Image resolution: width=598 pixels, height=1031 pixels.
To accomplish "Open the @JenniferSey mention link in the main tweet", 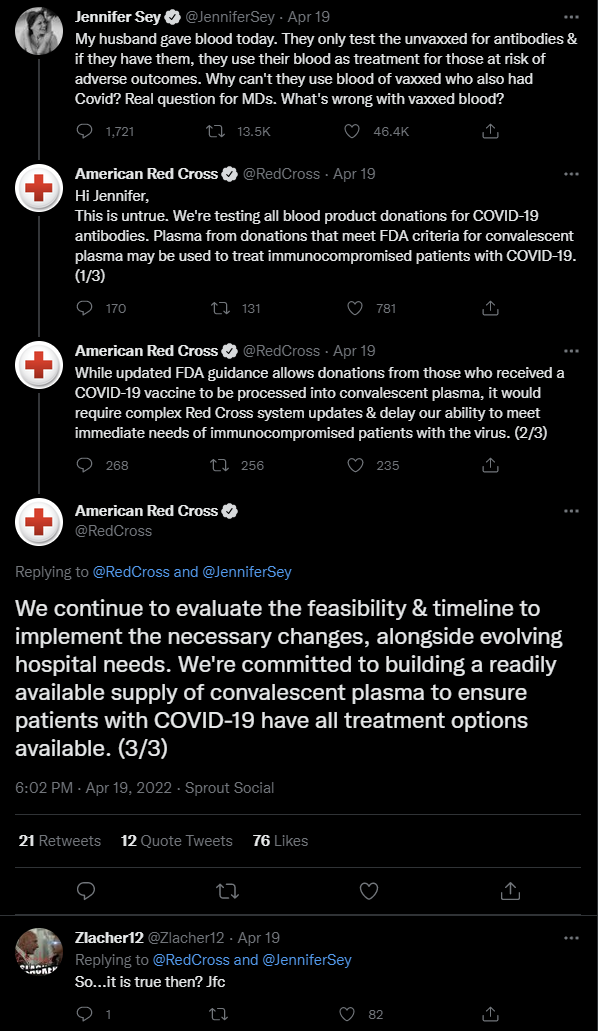I will tap(247, 572).
